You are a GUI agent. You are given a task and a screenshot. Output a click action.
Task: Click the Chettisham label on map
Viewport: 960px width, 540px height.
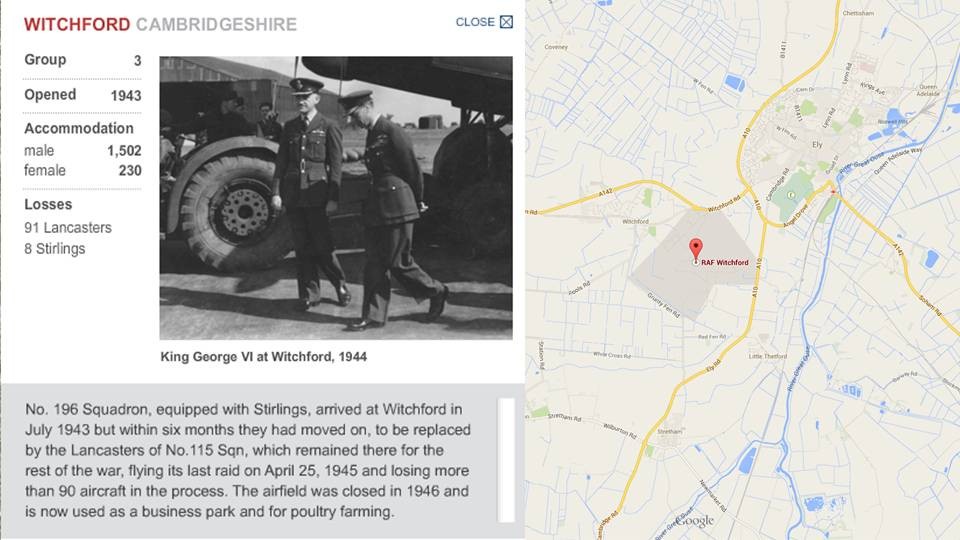(x=858, y=13)
